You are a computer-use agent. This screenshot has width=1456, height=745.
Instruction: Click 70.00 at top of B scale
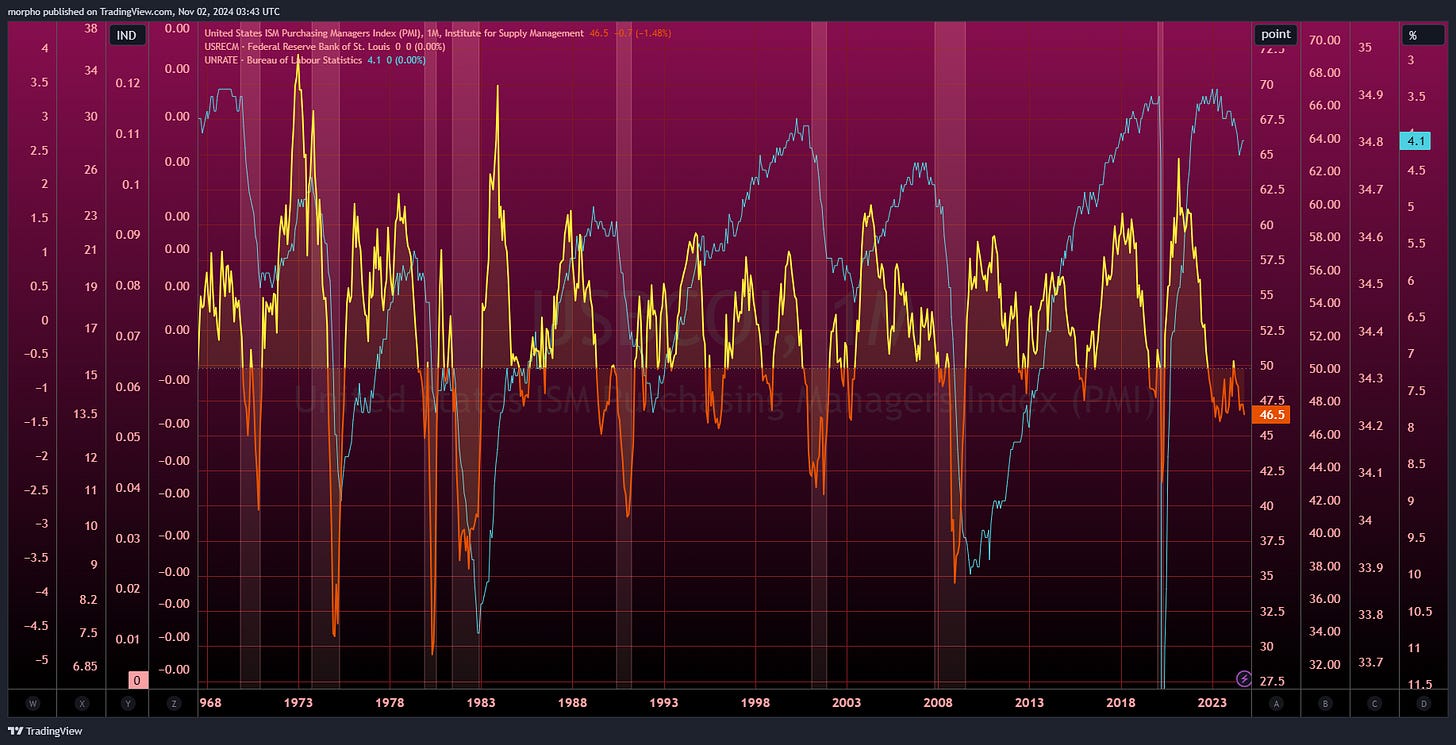click(1324, 40)
